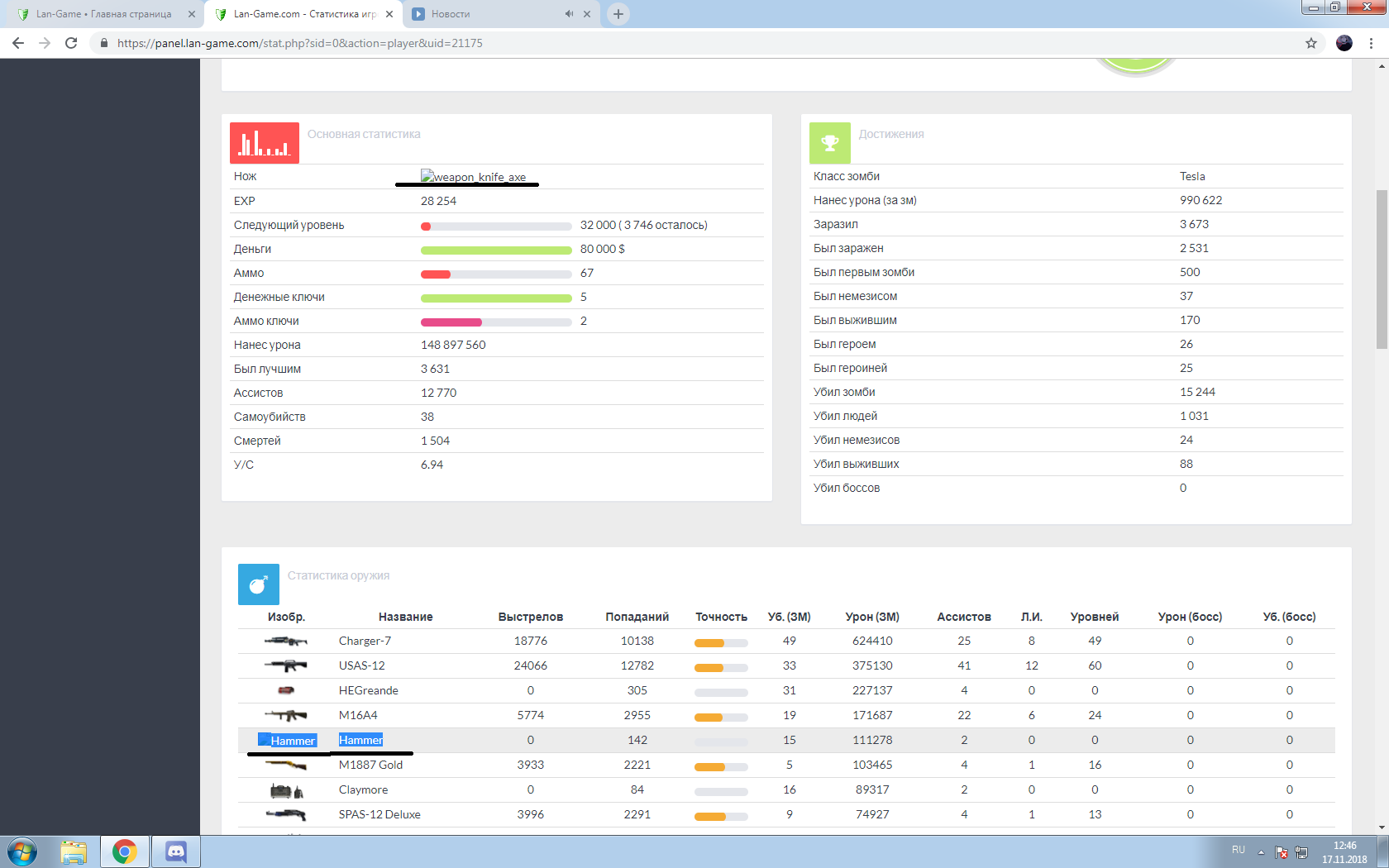The width and height of the screenshot is (1389, 868).
Task: Click the page's vertical scrollbar thumb
Action: (1382, 269)
